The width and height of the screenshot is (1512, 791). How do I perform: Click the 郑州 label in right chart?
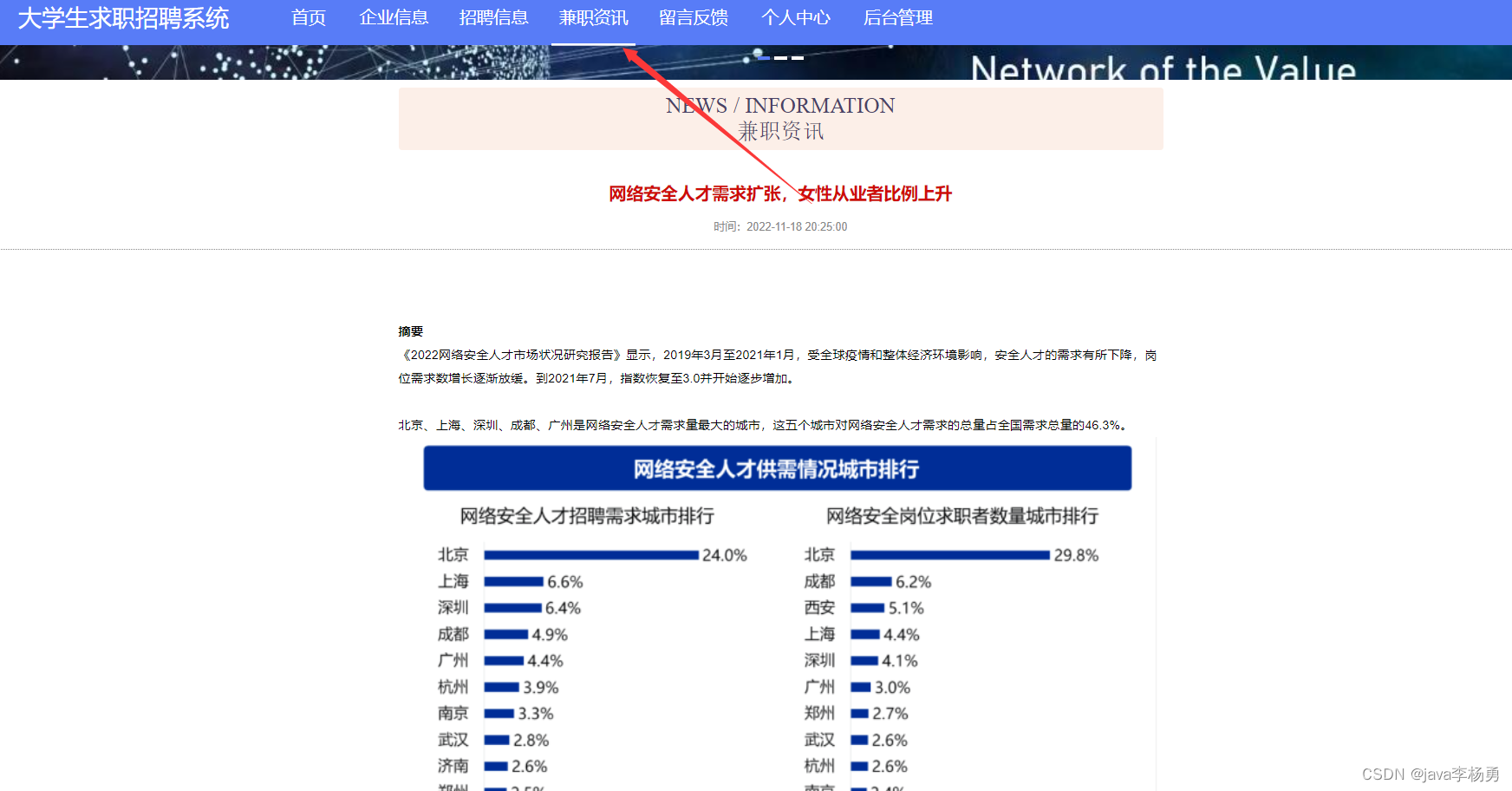point(819,713)
